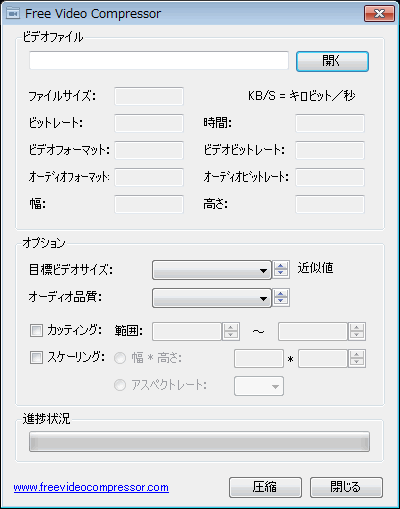Click down arrow on オーディオ品質 spinner
The width and height of the screenshot is (400, 509).
tap(281, 301)
